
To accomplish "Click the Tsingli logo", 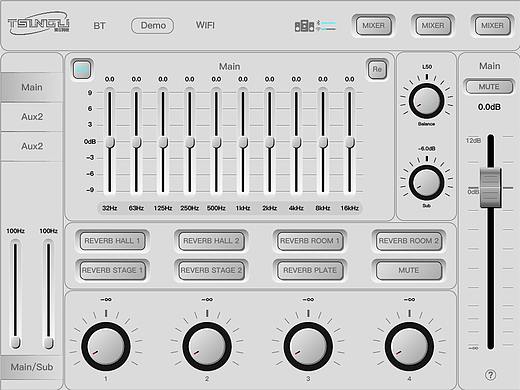I will tap(39, 23).
